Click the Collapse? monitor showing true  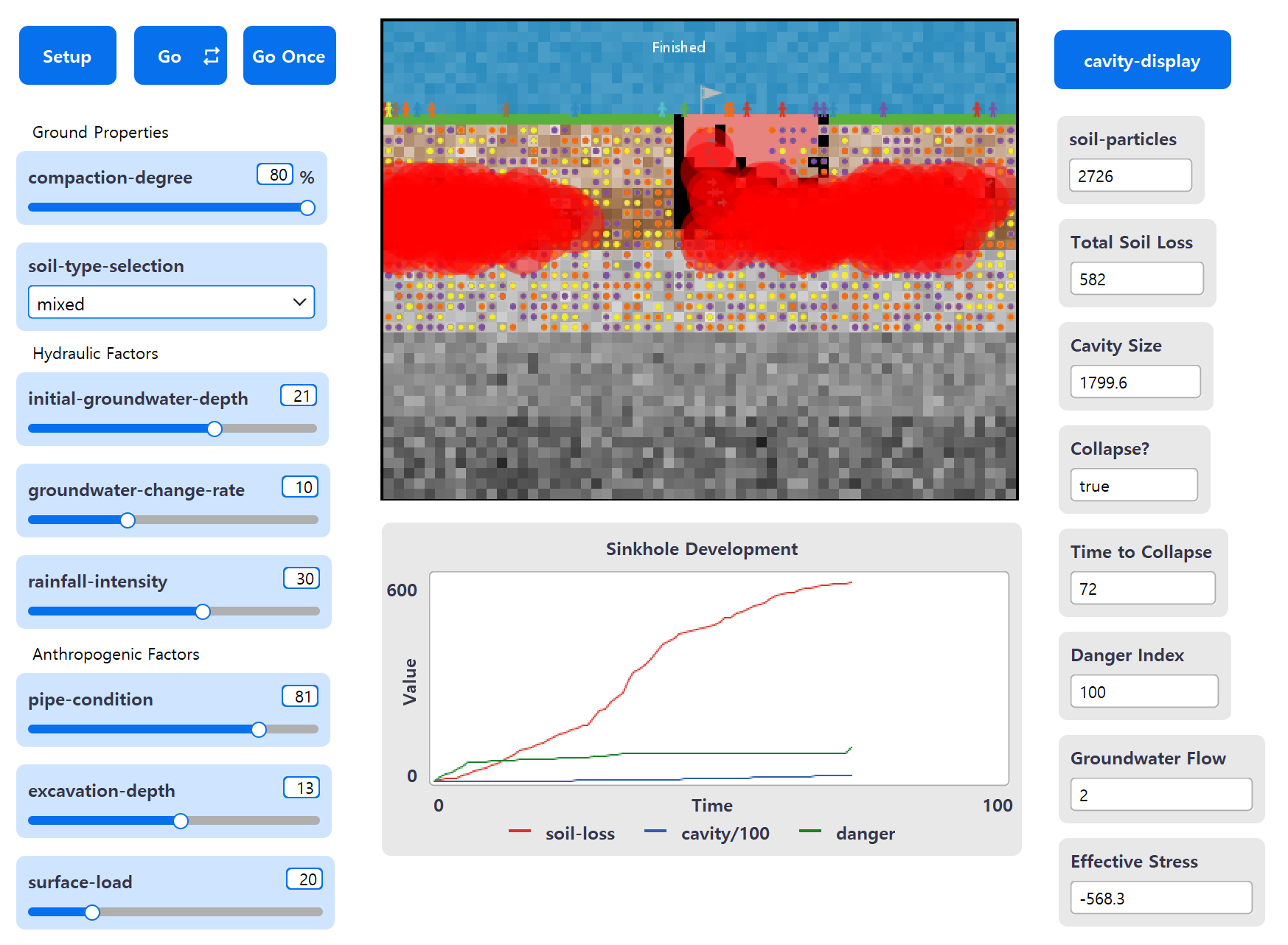(1134, 484)
